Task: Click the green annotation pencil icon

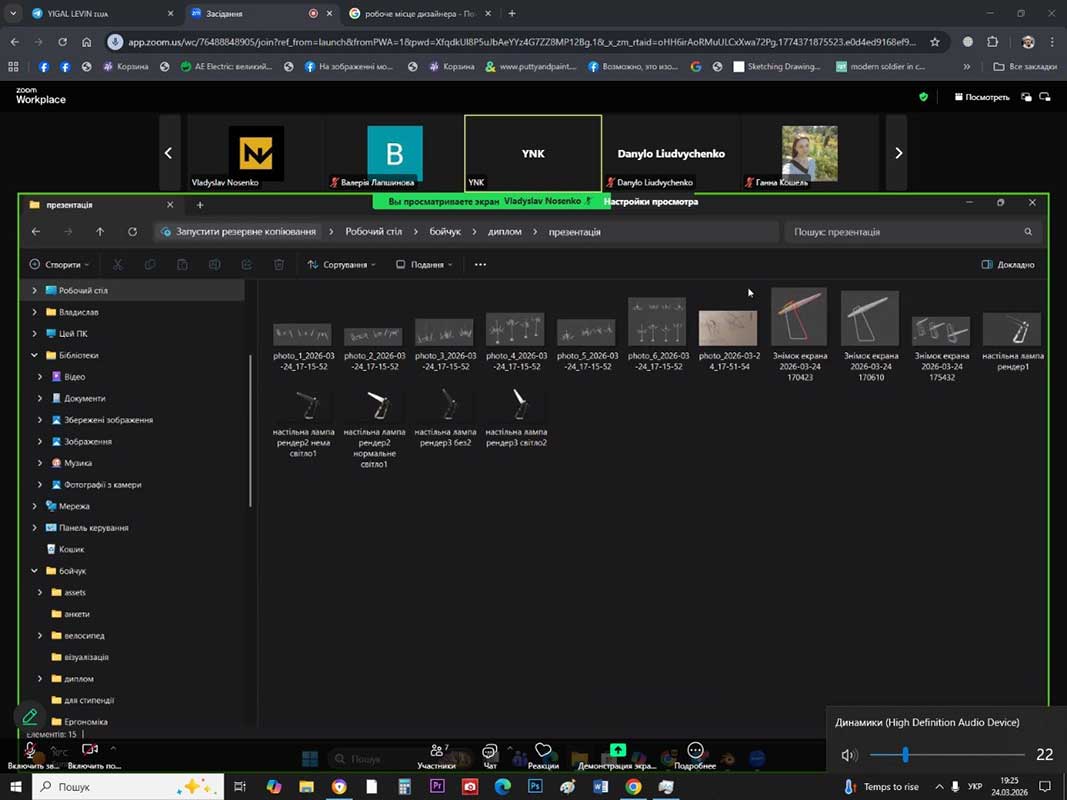Action: (x=30, y=717)
